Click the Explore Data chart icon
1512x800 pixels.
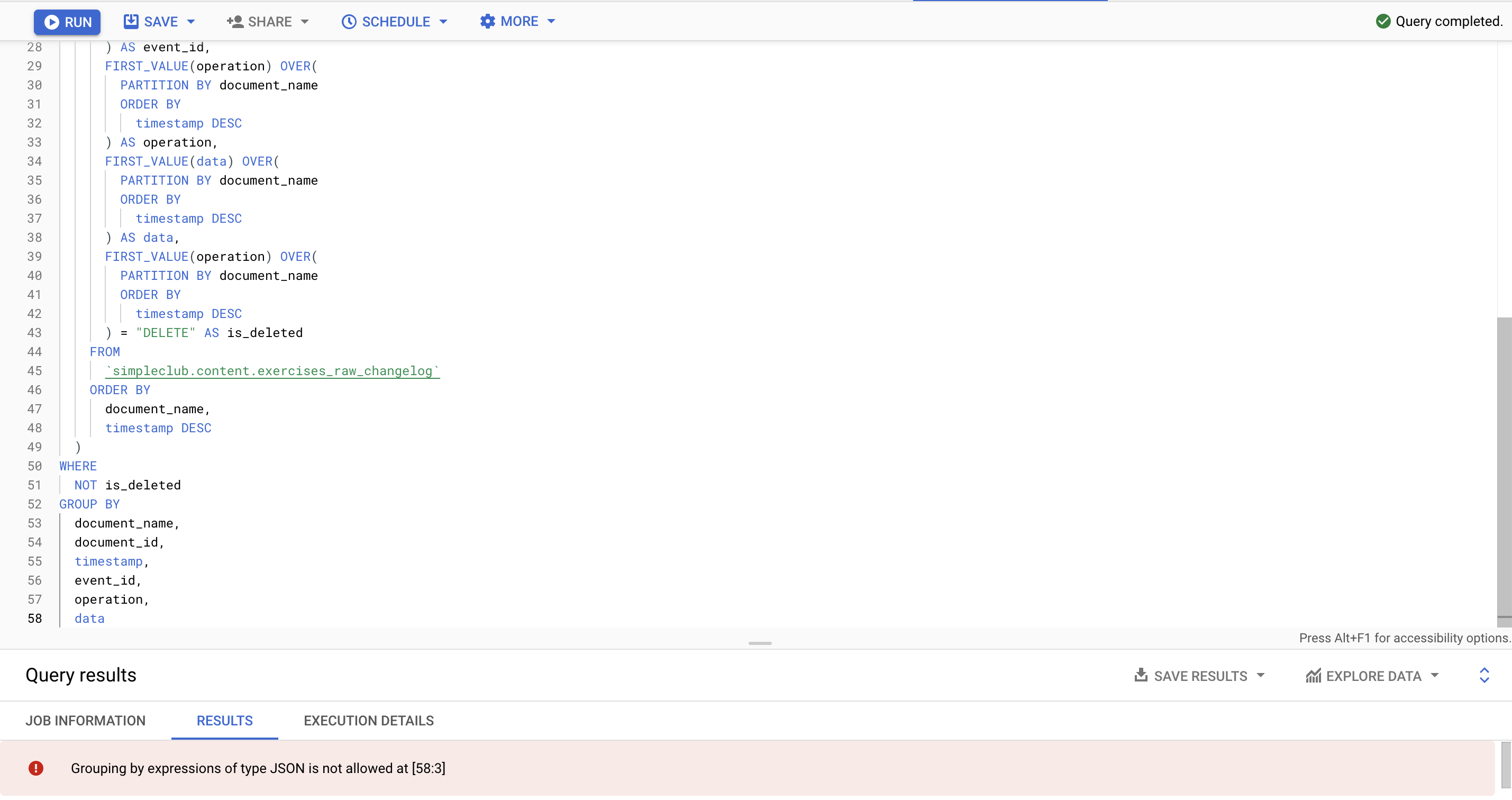pos(1313,676)
